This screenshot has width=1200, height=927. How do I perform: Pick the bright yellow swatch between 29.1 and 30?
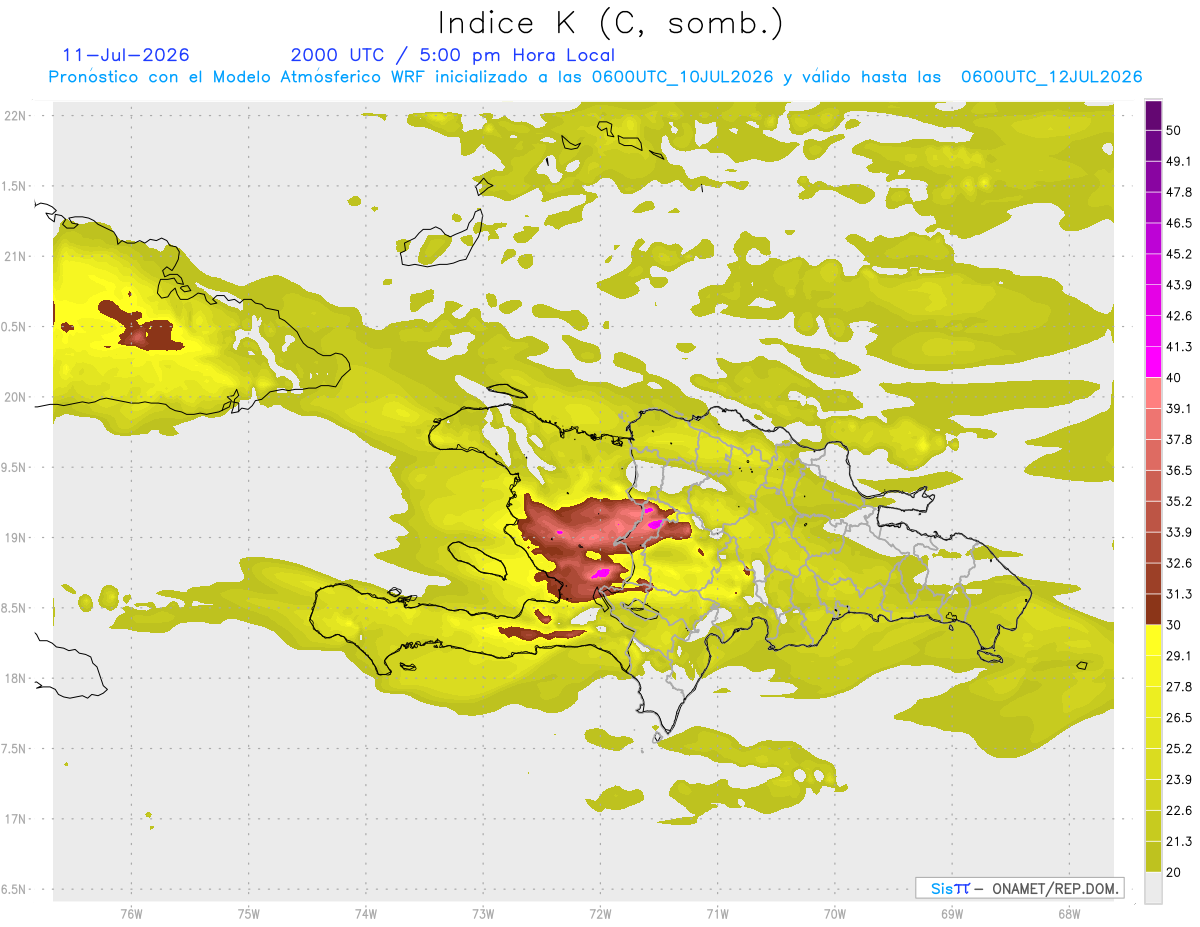coord(1153,640)
